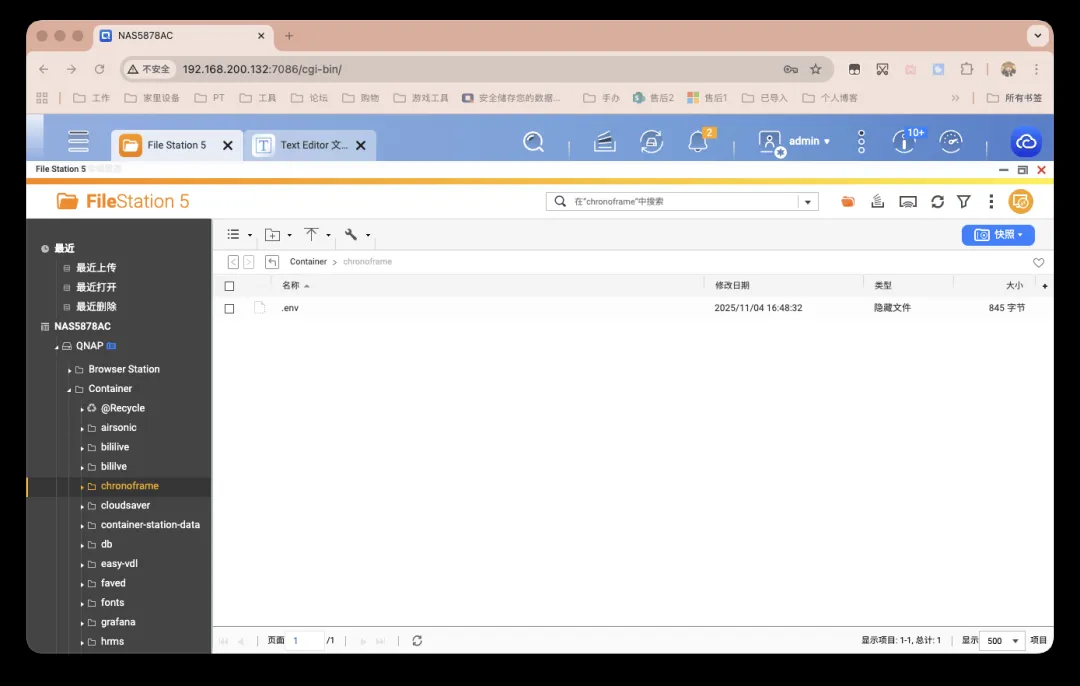Add current folder to favorites heart
The image size is (1080, 686).
[1038, 263]
